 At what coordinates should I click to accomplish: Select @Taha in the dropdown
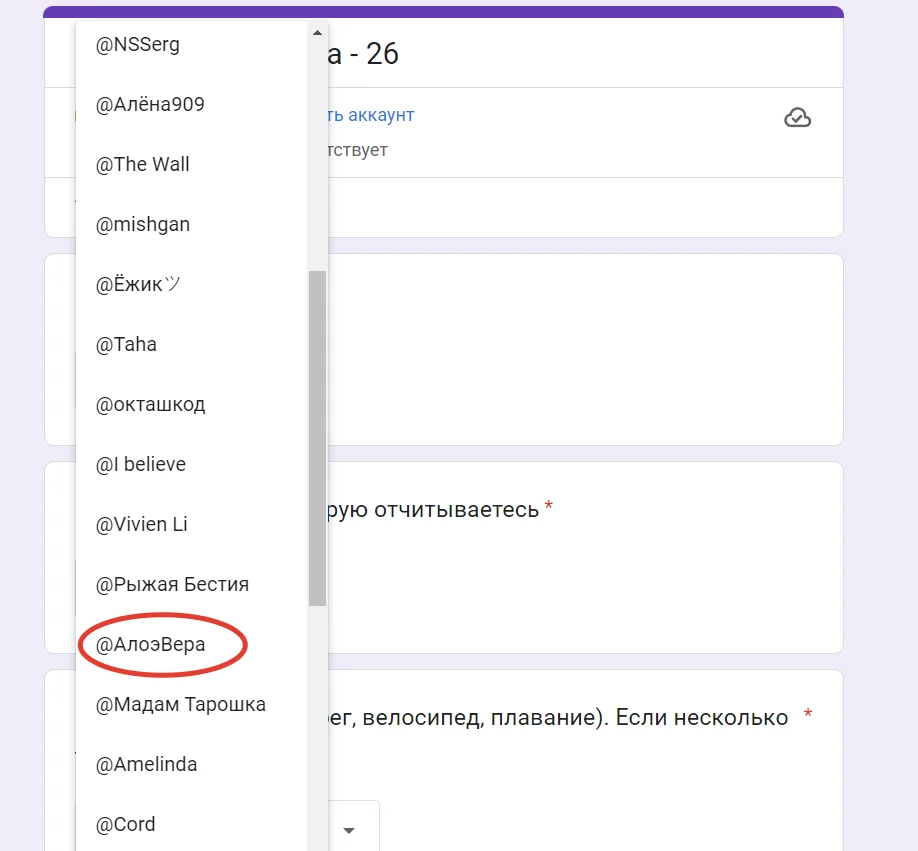[x=127, y=345]
